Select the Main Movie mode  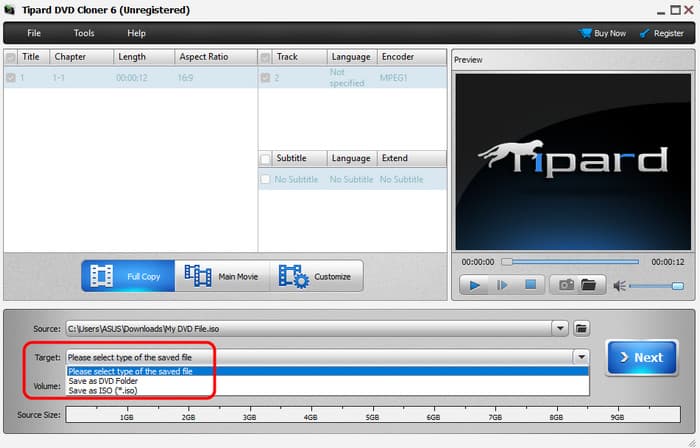point(222,276)
